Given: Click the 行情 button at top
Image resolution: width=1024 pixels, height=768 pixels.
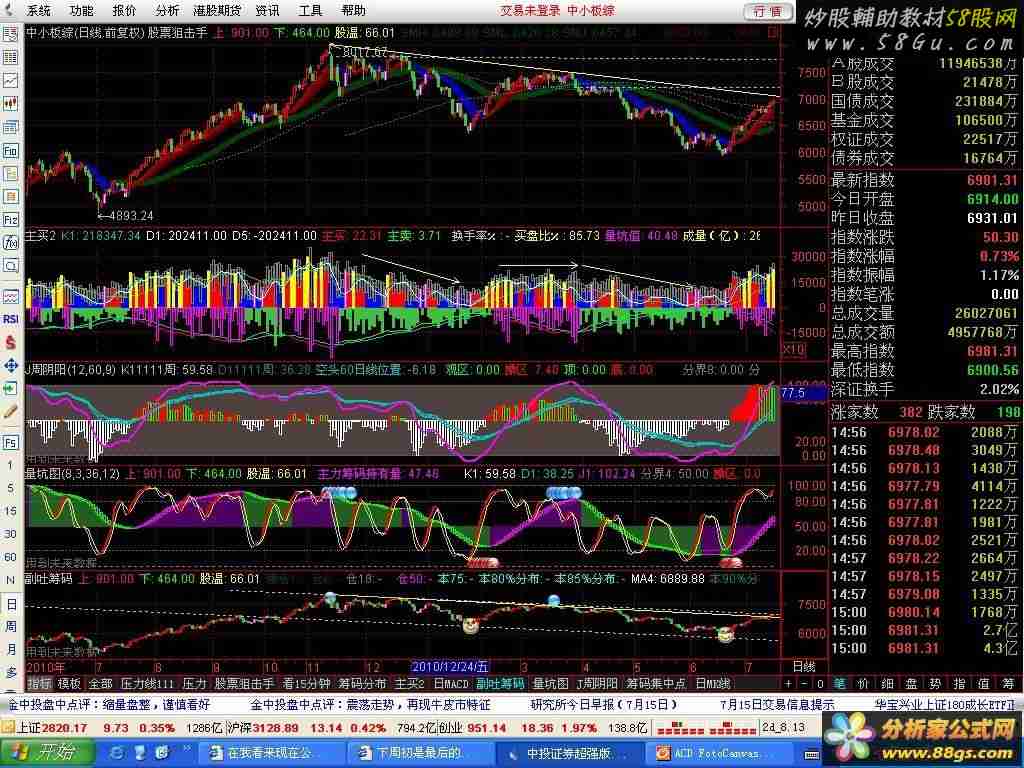Looking at the screenshot, I should pyautogui.click(x=768, y=11).
